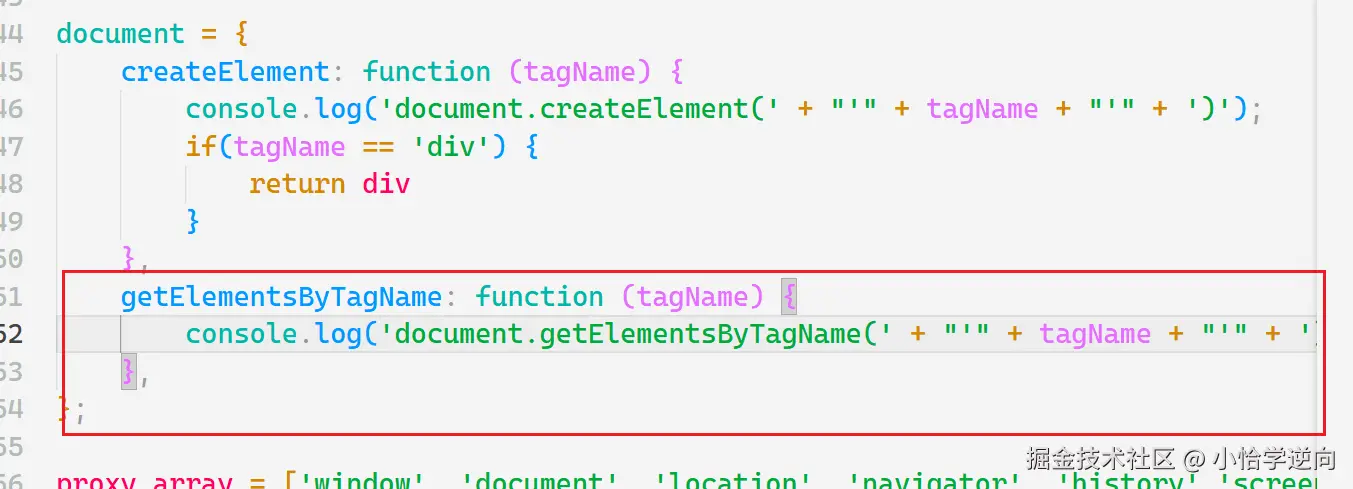Click "function" keyword on the createElement line
Screen dimensions: 1353x489
click(x=426, y=71)
